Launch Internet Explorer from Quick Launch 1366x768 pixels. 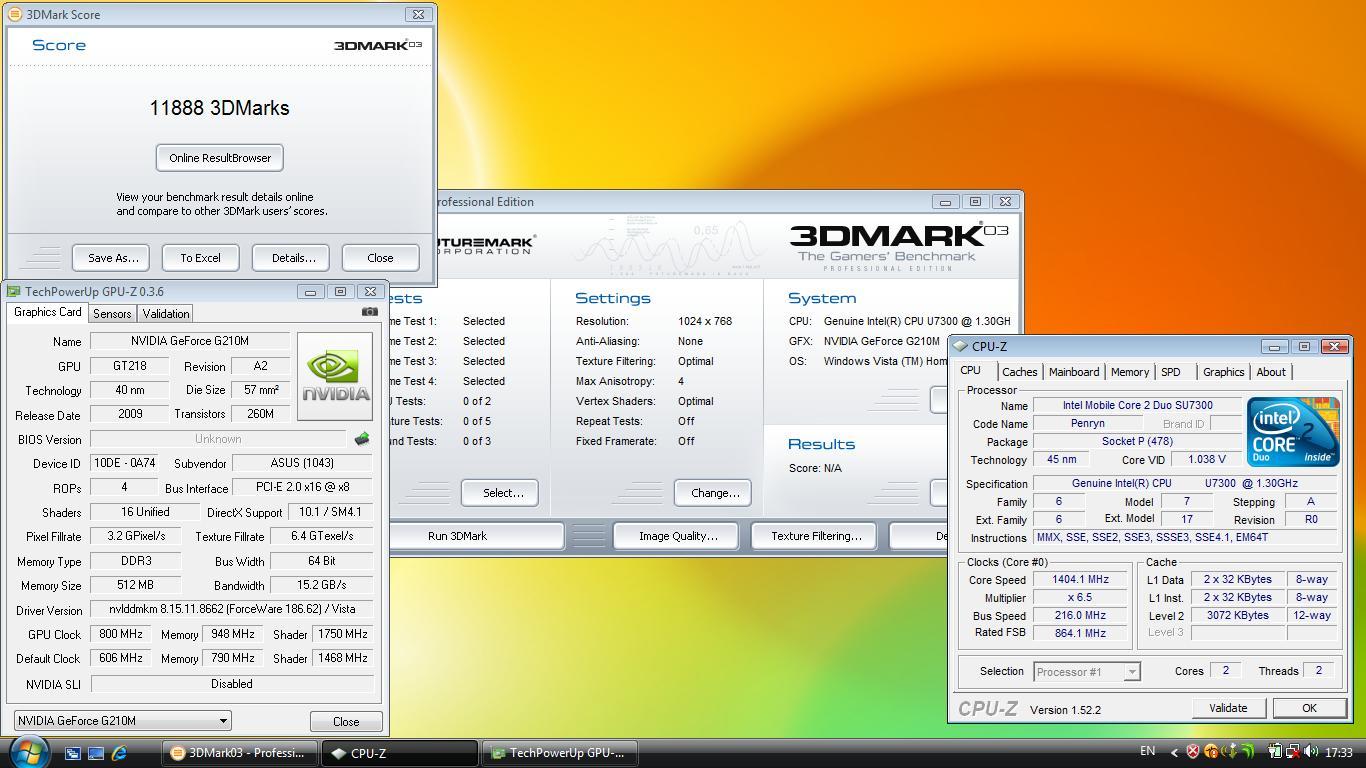coord(119,753)
